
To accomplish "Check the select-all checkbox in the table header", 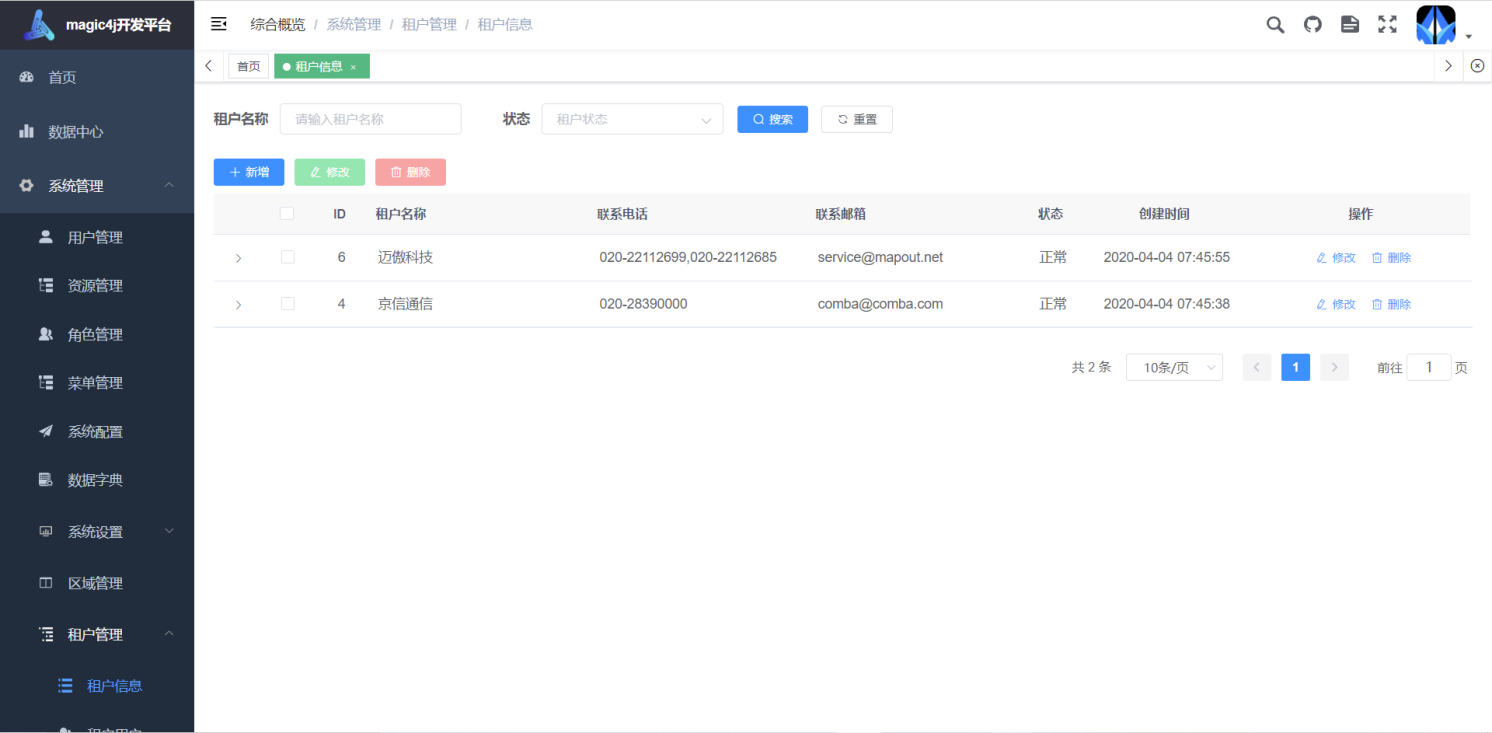I will point(287,213).
